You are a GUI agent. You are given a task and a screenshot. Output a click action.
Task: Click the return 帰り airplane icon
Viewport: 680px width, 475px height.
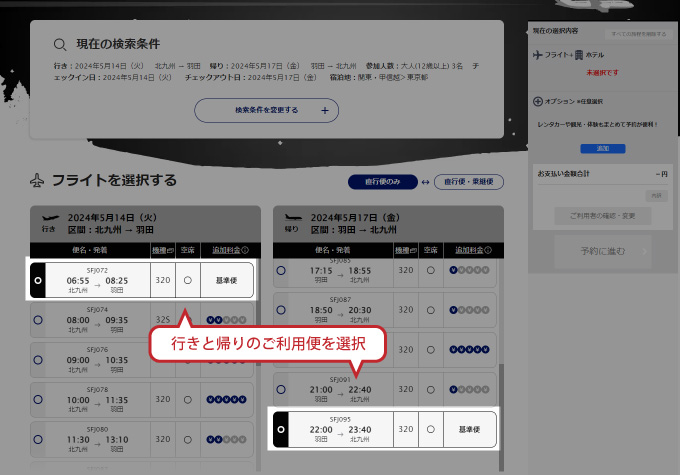click(x=293, y=215)
